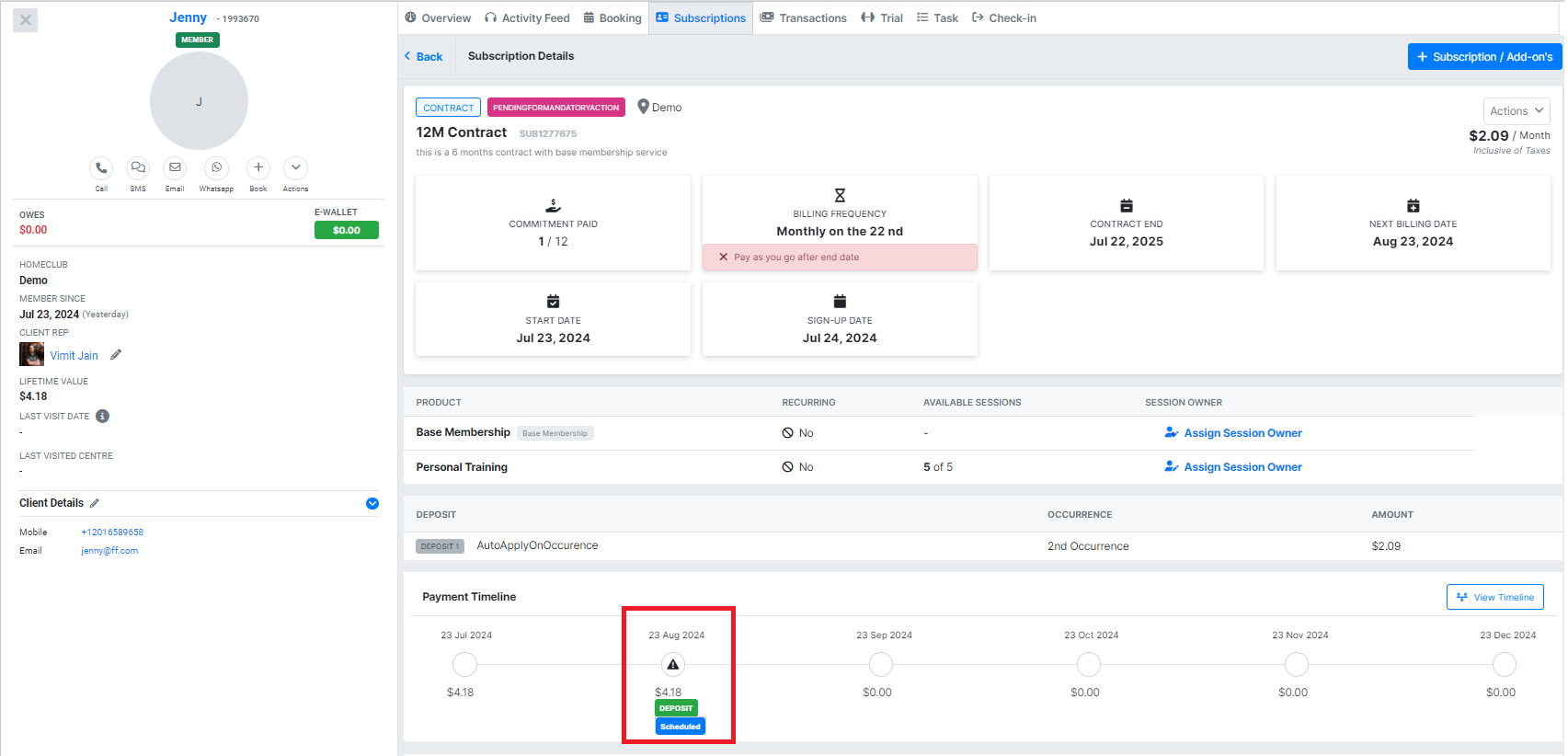Screen dimensions: 1568x756
Task: Click the Email envelope icon
Action: pyautogui.click(x=175, y=167)
